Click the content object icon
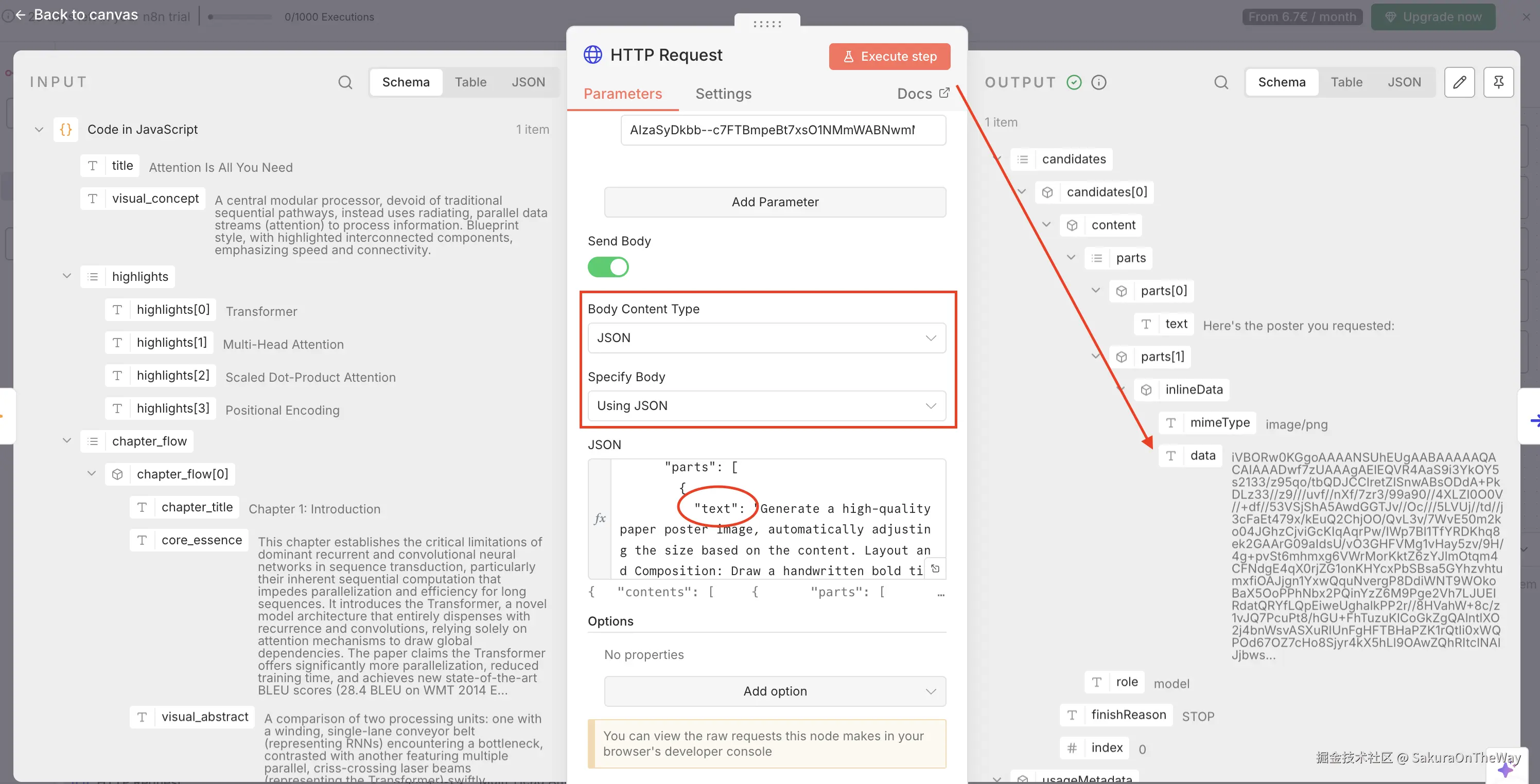The height and width of the screenshot is (784, 1540). point(1072,225)
